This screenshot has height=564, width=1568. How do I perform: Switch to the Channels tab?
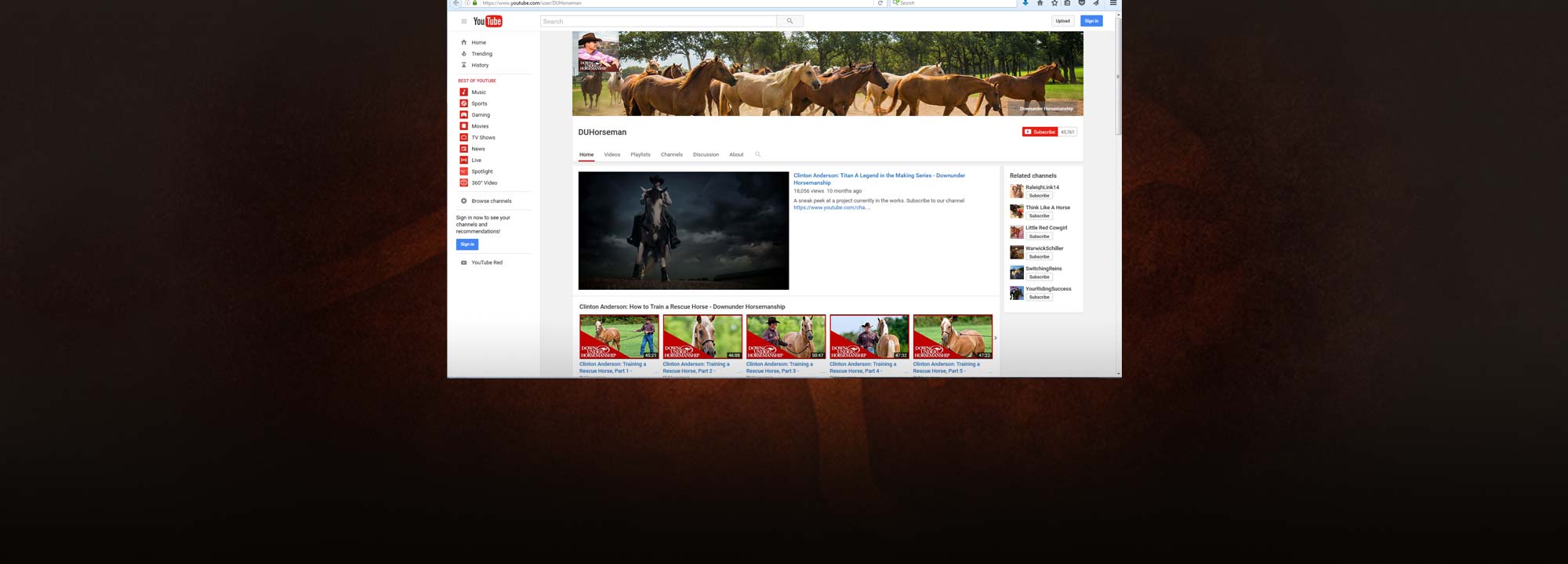672,154
